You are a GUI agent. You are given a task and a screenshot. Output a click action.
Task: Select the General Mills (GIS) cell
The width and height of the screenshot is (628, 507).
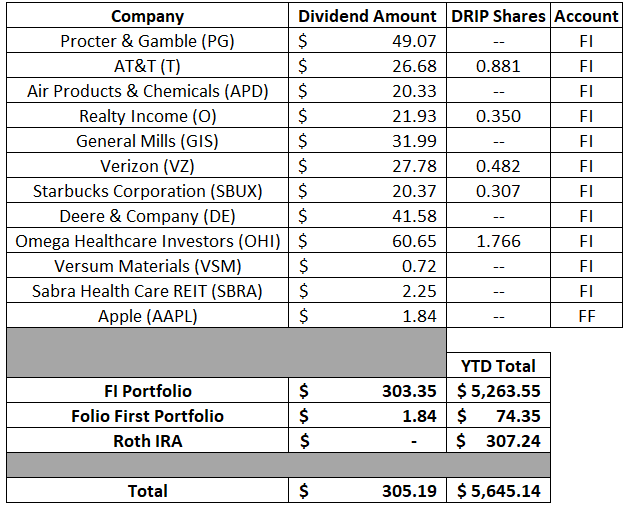[x=147, y=141]
